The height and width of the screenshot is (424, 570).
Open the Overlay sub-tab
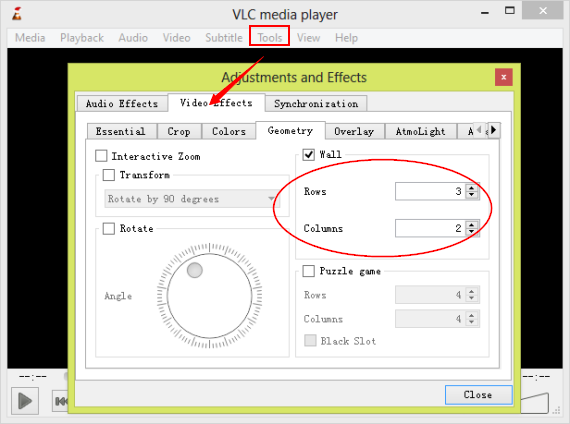click(354, 131)
